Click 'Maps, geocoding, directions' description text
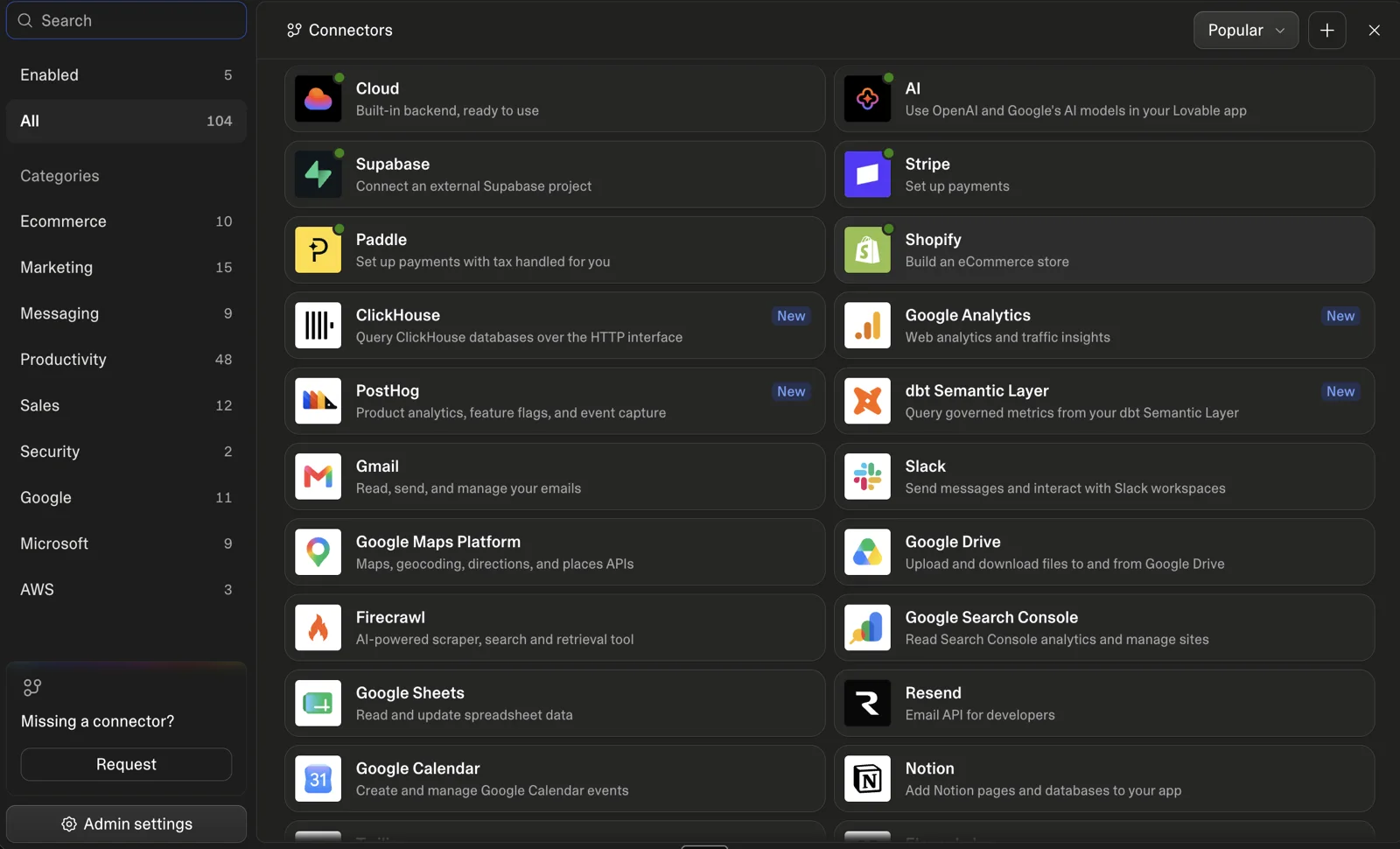Viewport: 1400px width, 849px height. pos(494,565)
